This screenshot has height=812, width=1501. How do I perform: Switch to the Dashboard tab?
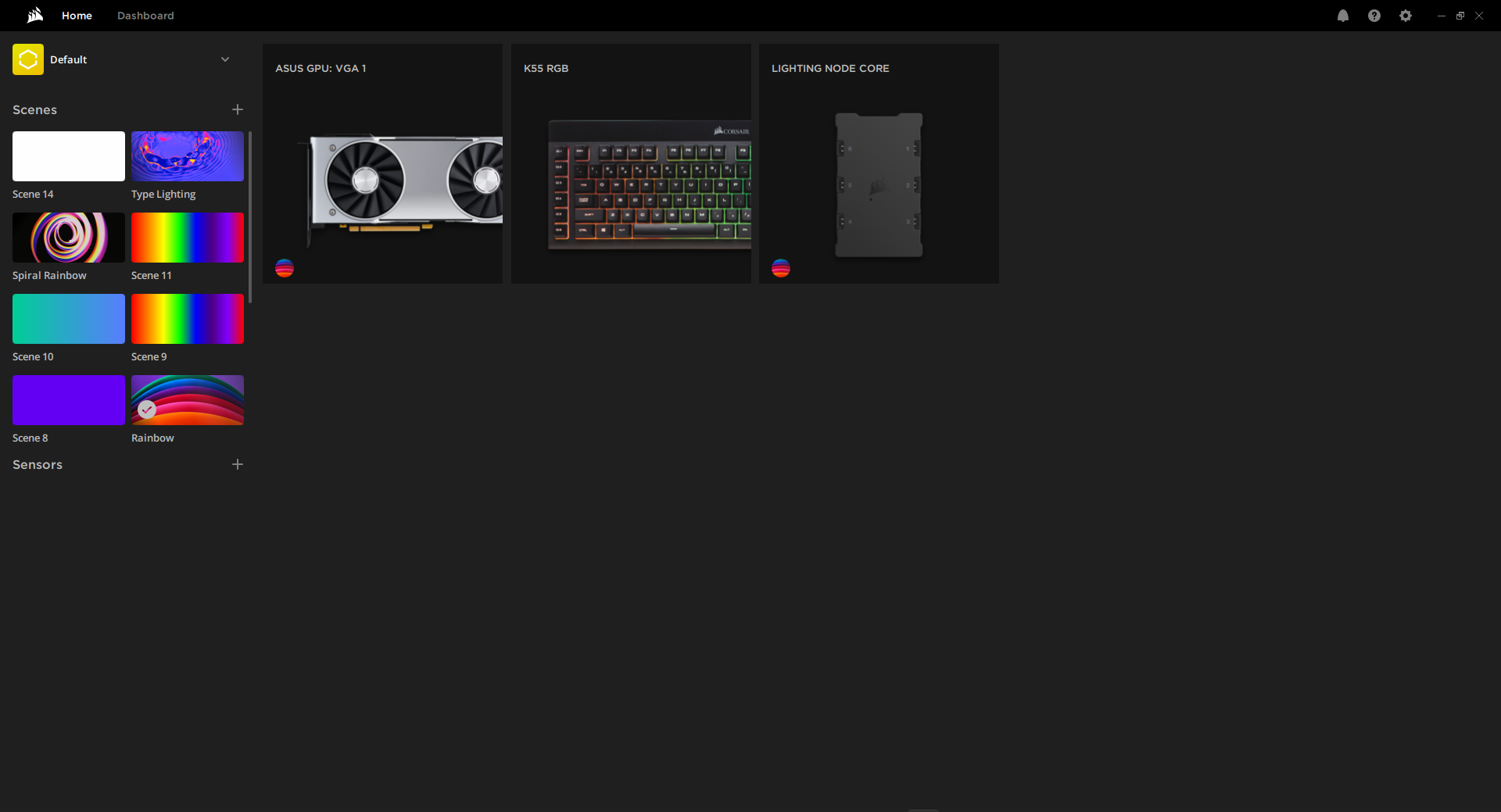tap(145, 16)
